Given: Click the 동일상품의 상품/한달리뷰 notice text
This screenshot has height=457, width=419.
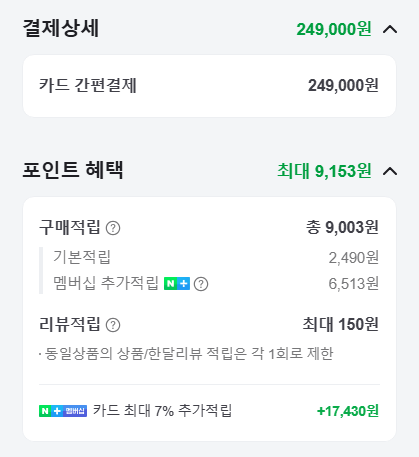Looking at the screenshot, I should click(x=186, y=354).
